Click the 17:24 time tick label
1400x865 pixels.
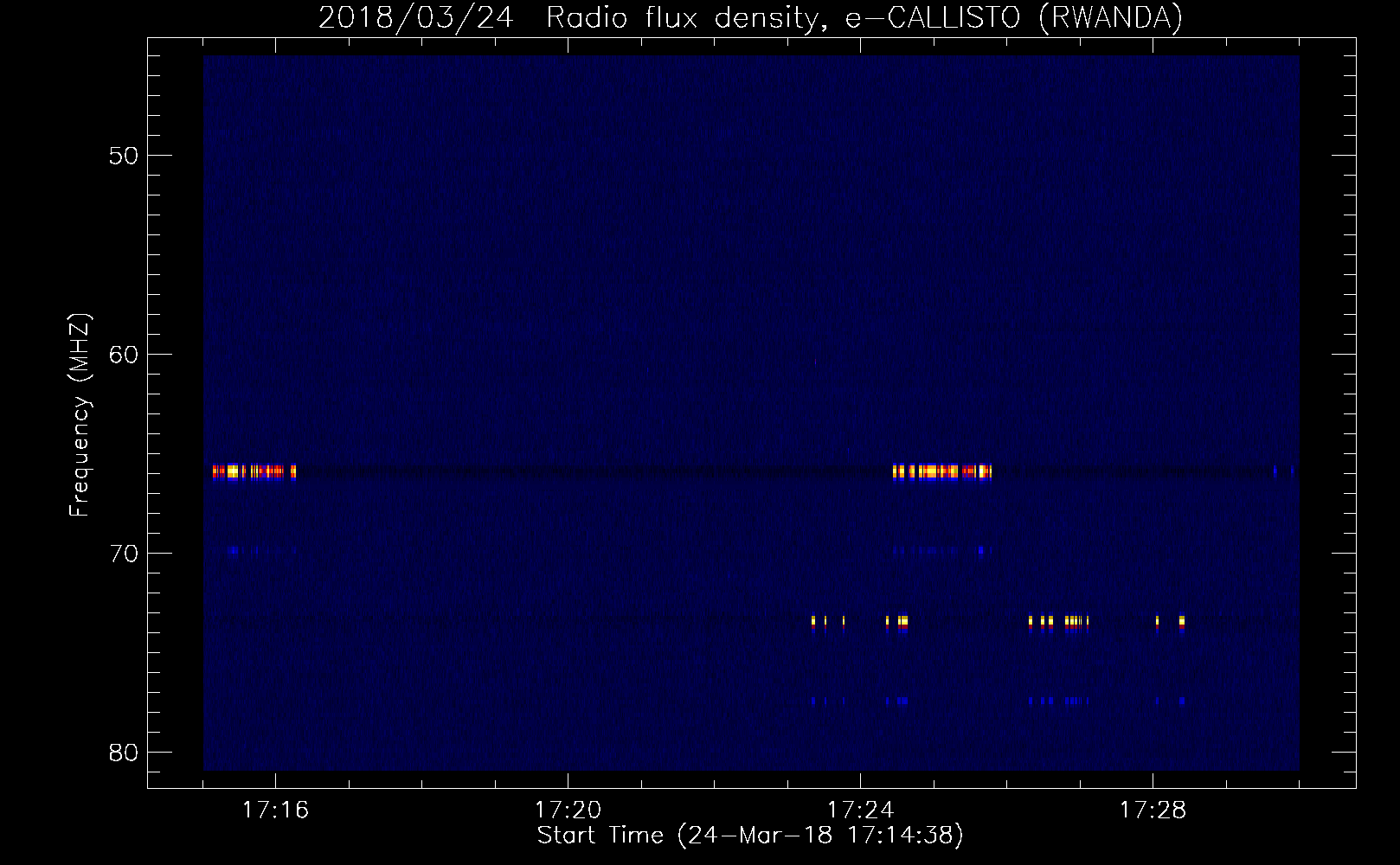(x=860, y=811)
